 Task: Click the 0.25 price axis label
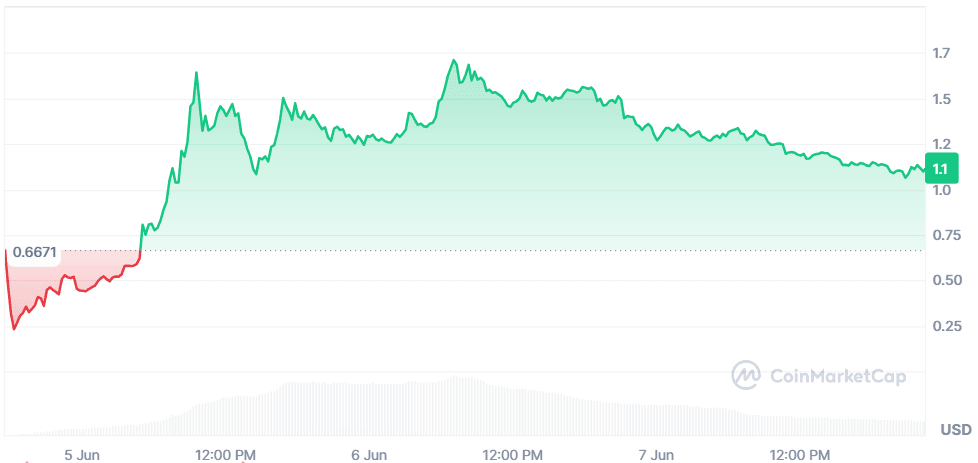(x=944, y=327)
